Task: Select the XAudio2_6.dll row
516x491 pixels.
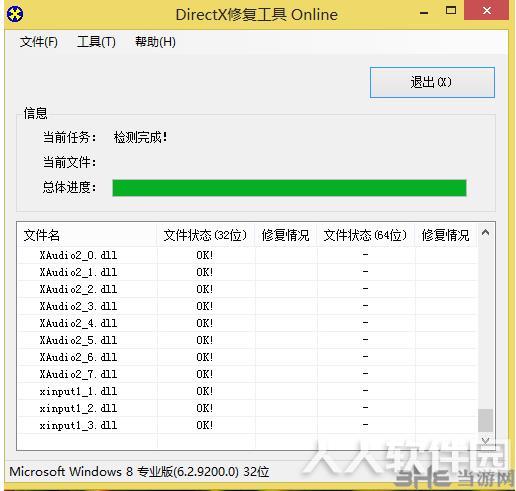Action: click(248, 357)
